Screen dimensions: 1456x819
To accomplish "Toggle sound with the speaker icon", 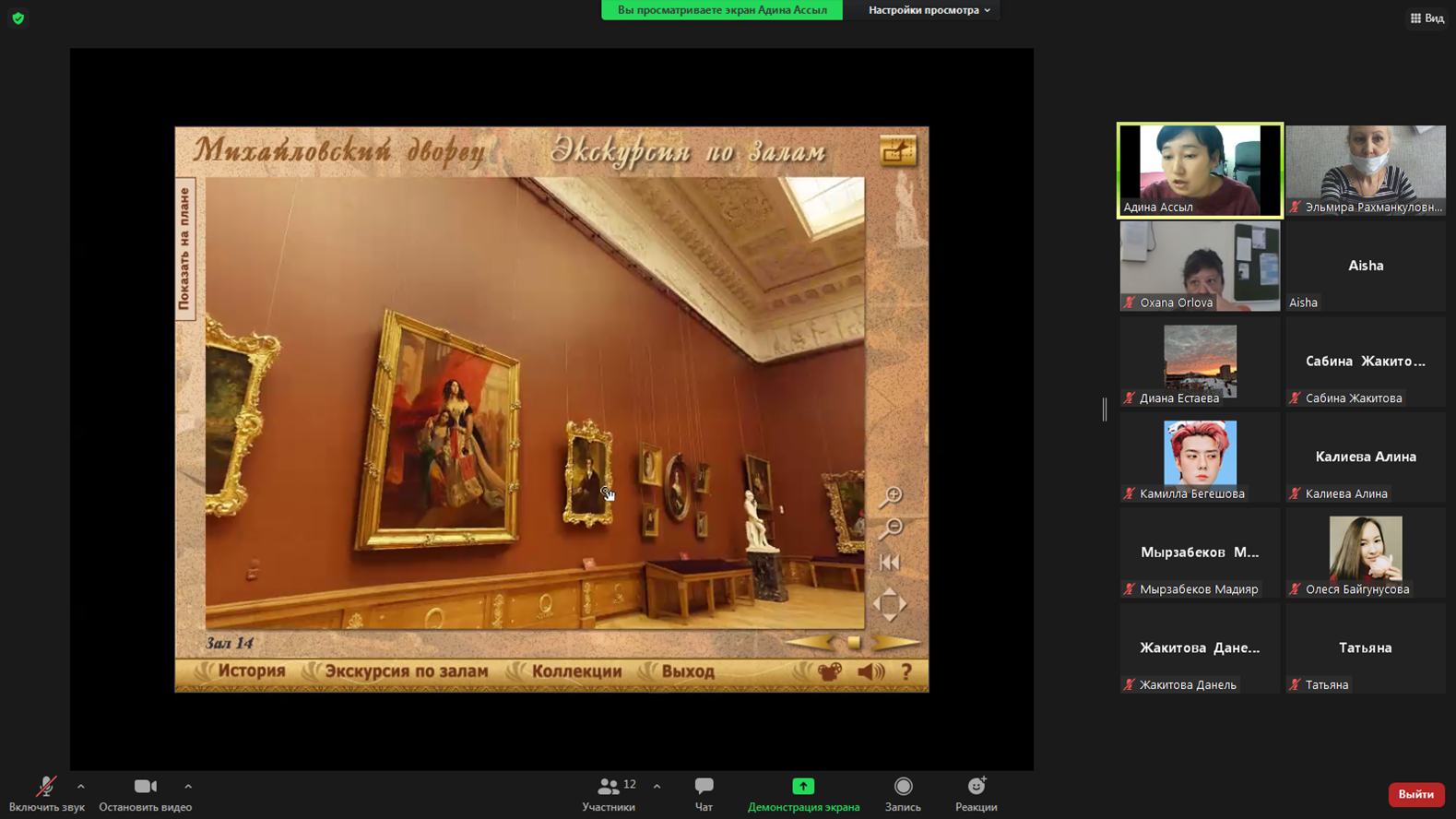I will pyautogui.click(x=870, y=672).
